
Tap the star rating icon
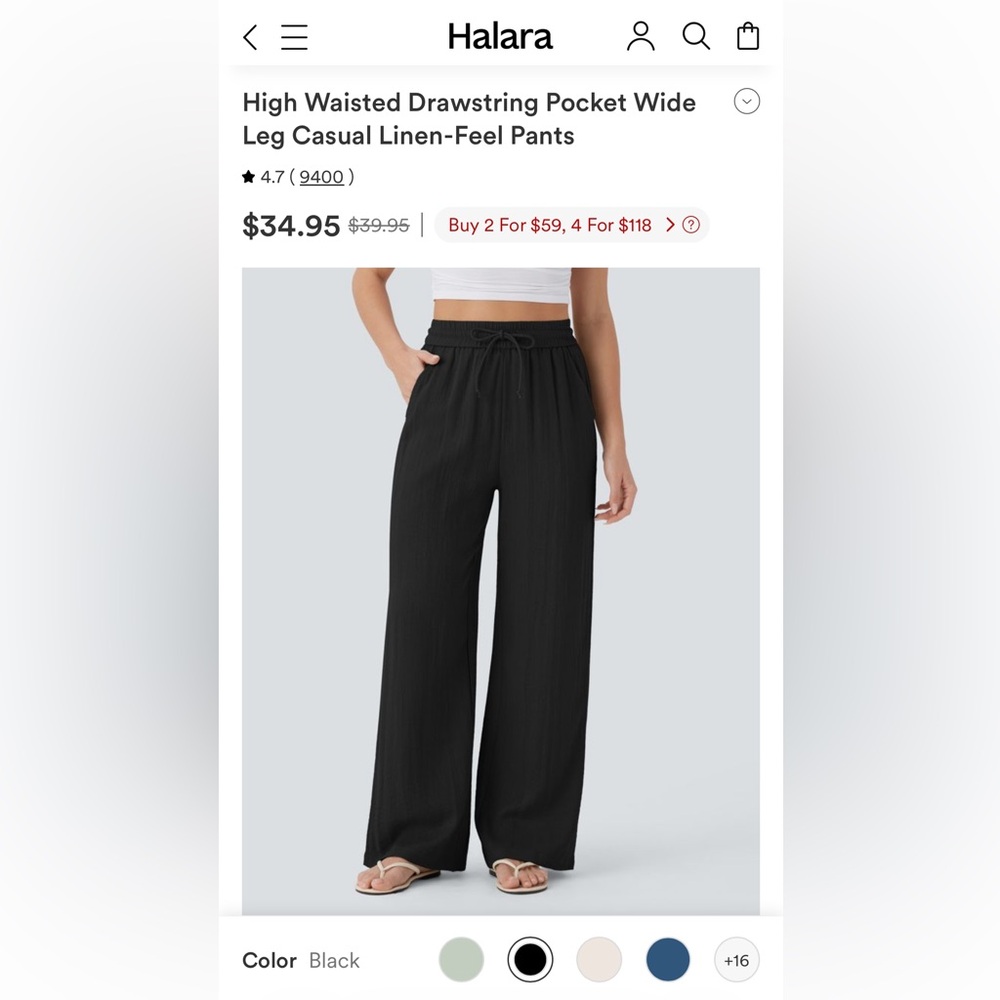click(248, 177)
